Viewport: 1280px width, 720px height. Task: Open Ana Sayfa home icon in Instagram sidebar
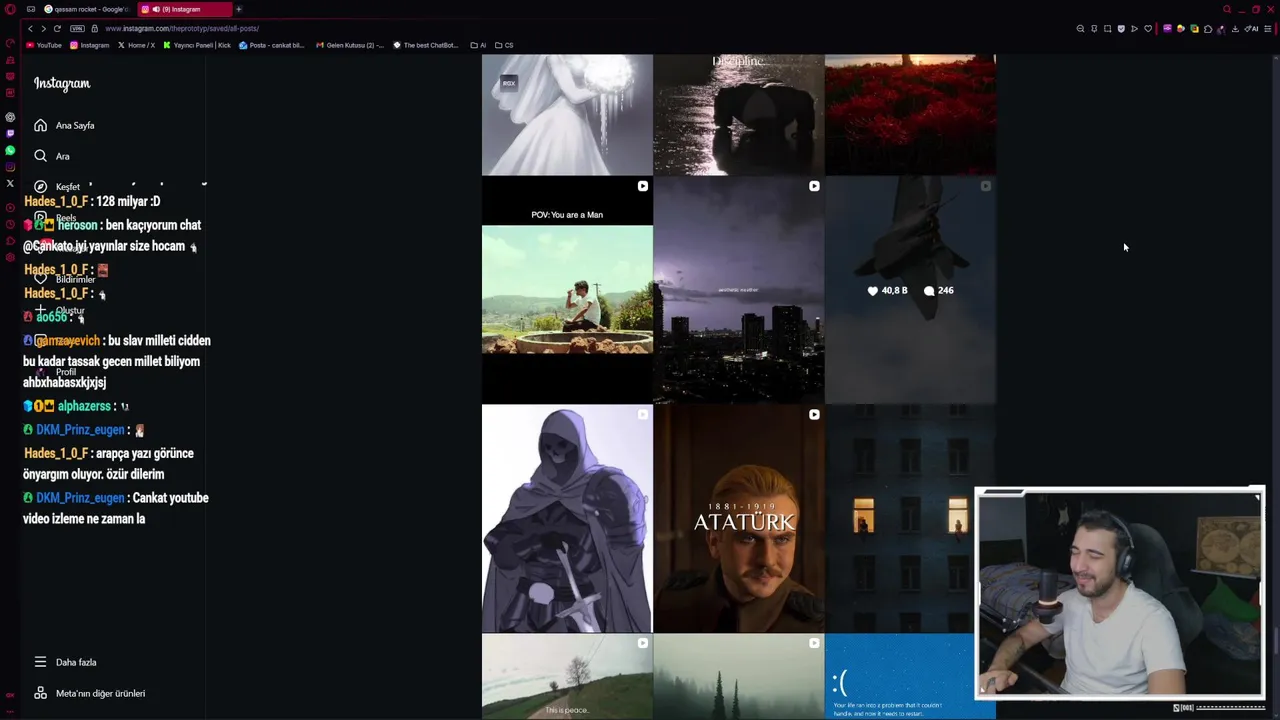click(40, 125)
